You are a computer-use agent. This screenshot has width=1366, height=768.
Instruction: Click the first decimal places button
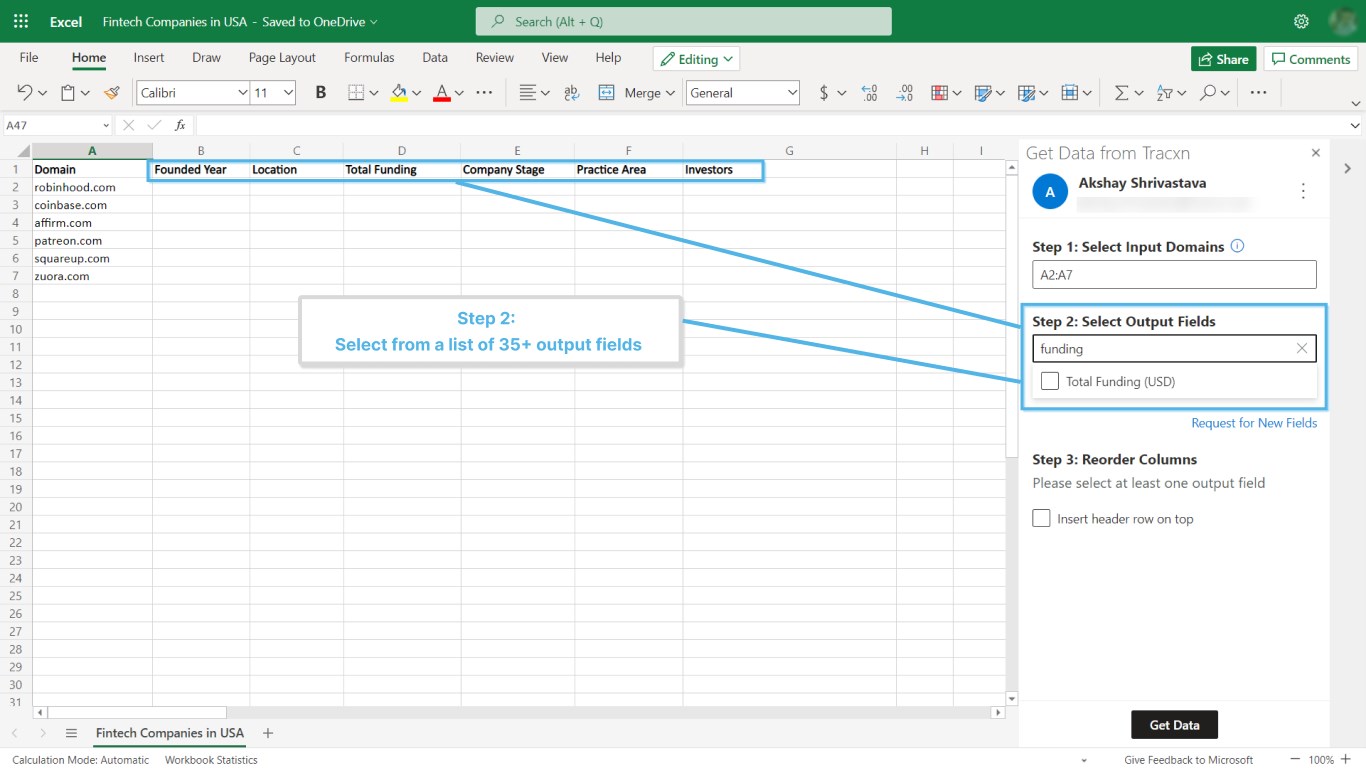click(869, 93)
